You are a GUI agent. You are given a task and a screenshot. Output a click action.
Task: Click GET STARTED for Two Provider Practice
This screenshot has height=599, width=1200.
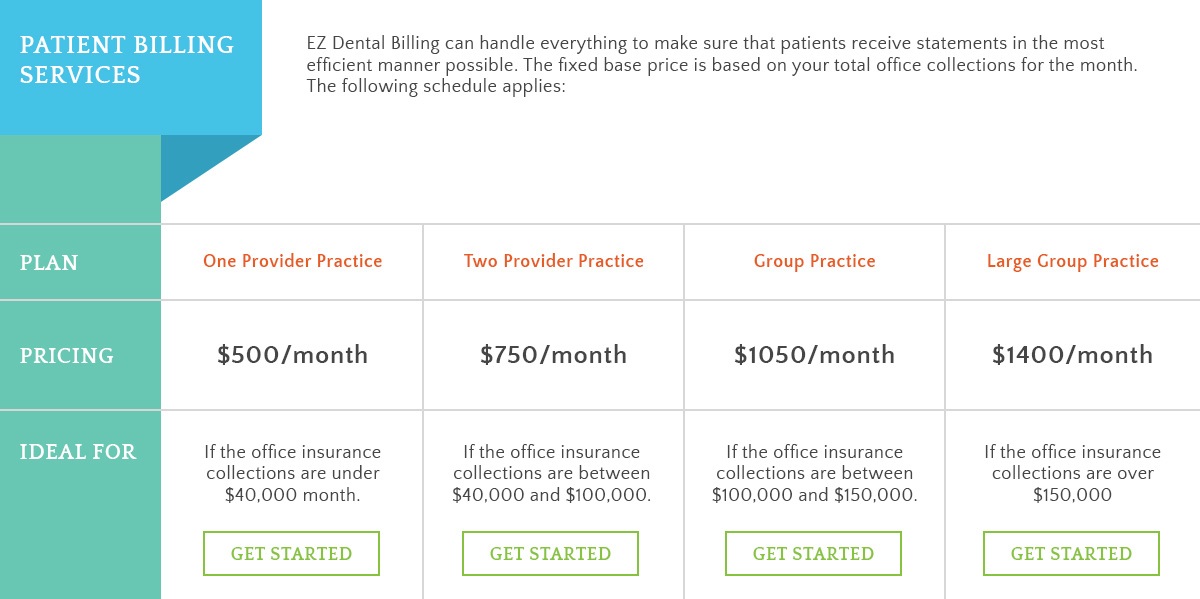click(x=550, y=553)
